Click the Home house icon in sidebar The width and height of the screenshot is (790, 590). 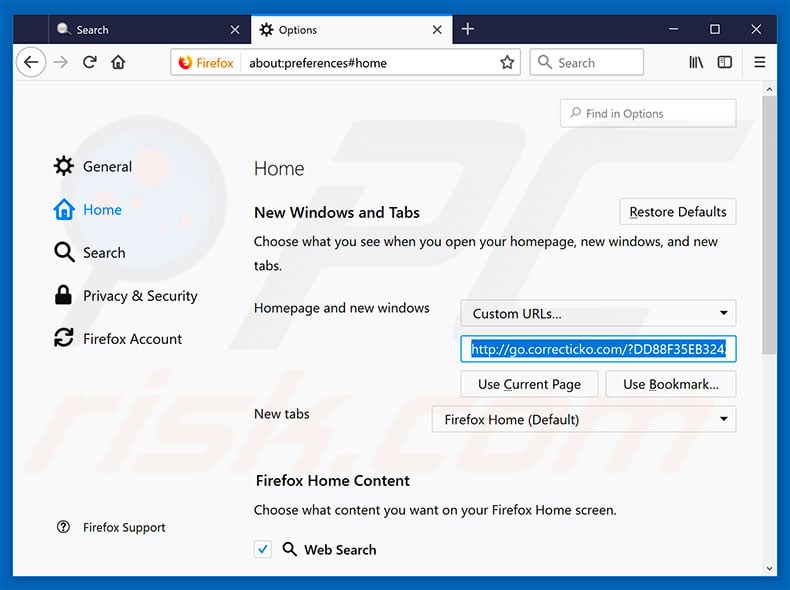(x=64, y=209)
